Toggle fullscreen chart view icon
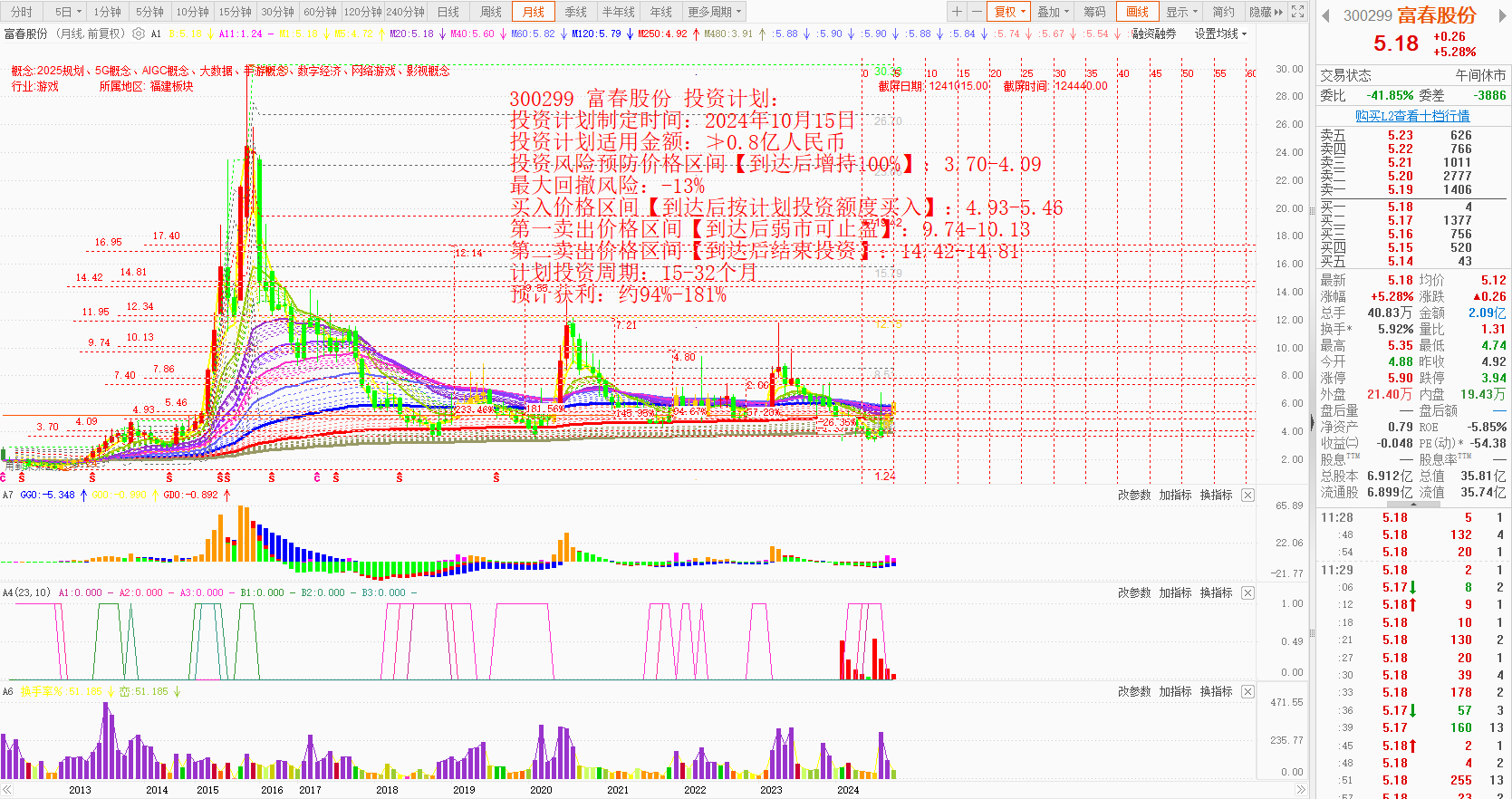Screen dimensions: 1512x799 (1298, 12)
